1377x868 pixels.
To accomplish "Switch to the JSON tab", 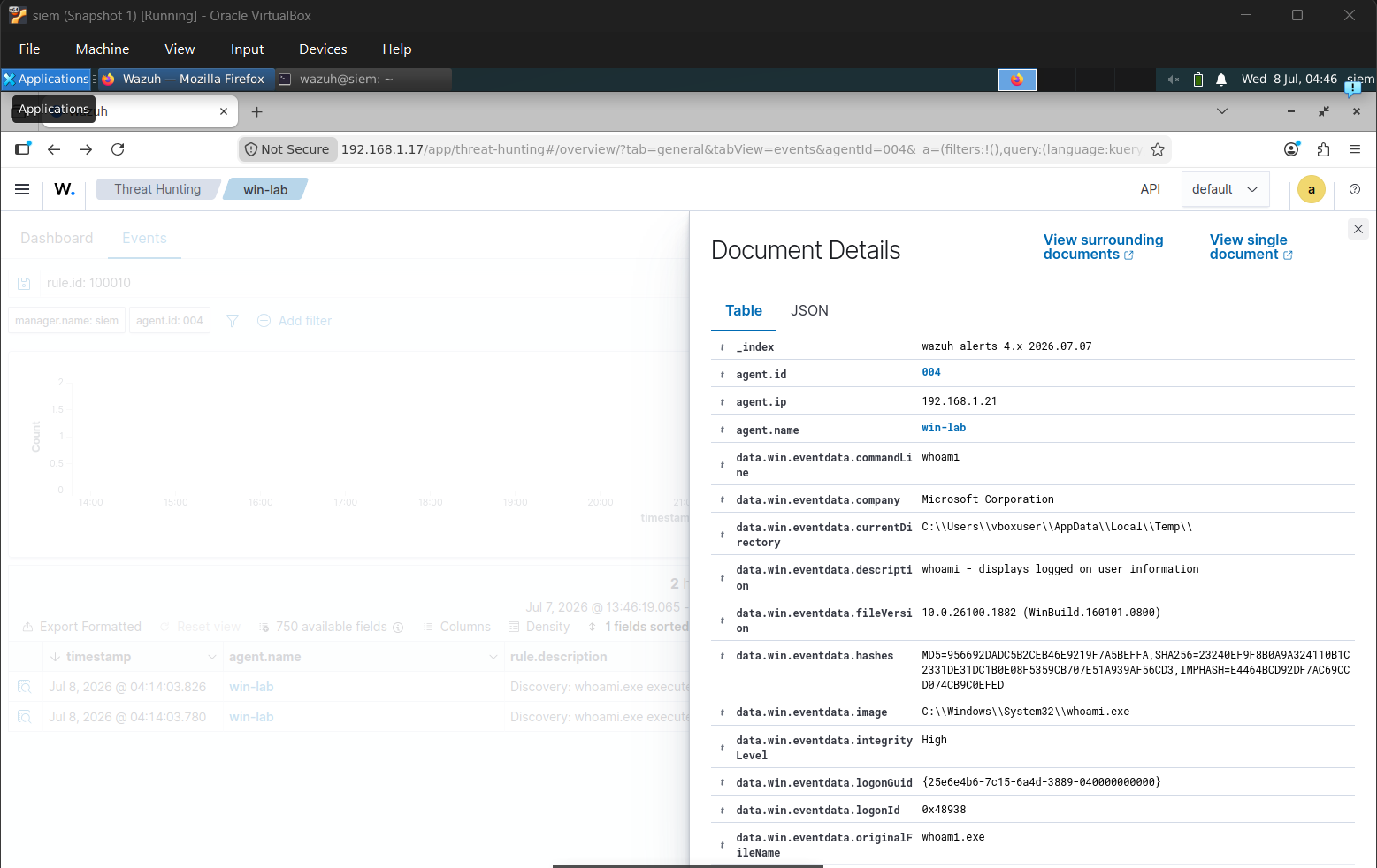I will [809, 310].
